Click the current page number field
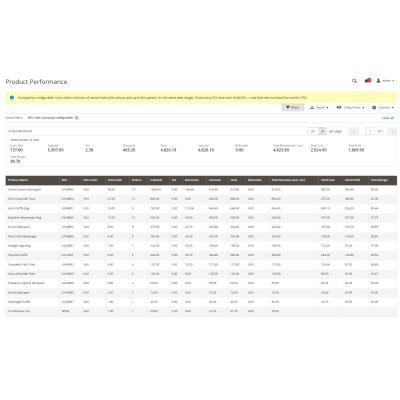This screenshot has height=400, width=400. (x=370, y=131)
